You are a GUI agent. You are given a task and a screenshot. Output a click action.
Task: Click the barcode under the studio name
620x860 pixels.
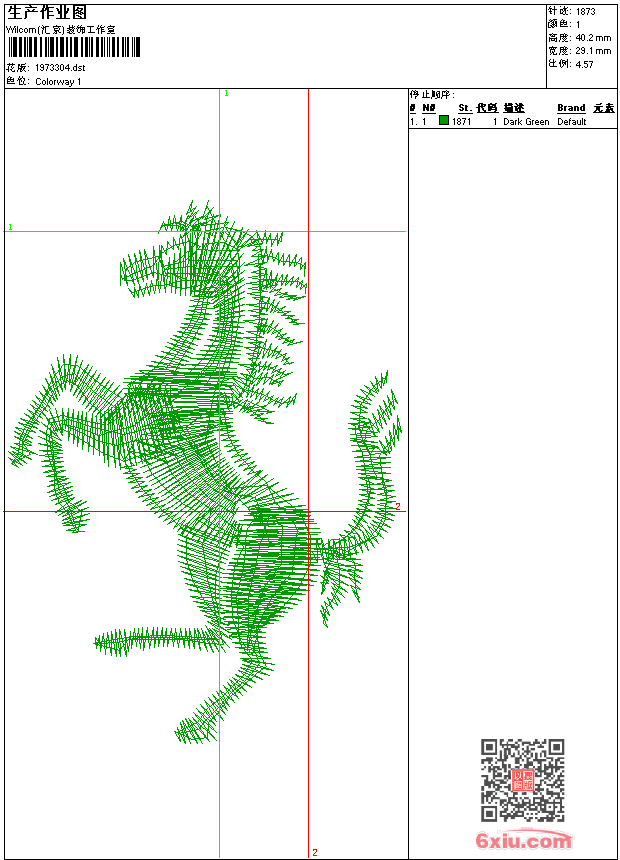click(x=74, y=47)
